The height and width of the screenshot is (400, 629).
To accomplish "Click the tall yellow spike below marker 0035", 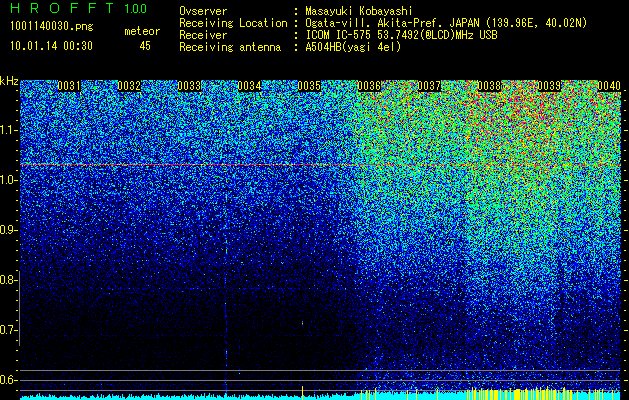I will pos(302,392).
